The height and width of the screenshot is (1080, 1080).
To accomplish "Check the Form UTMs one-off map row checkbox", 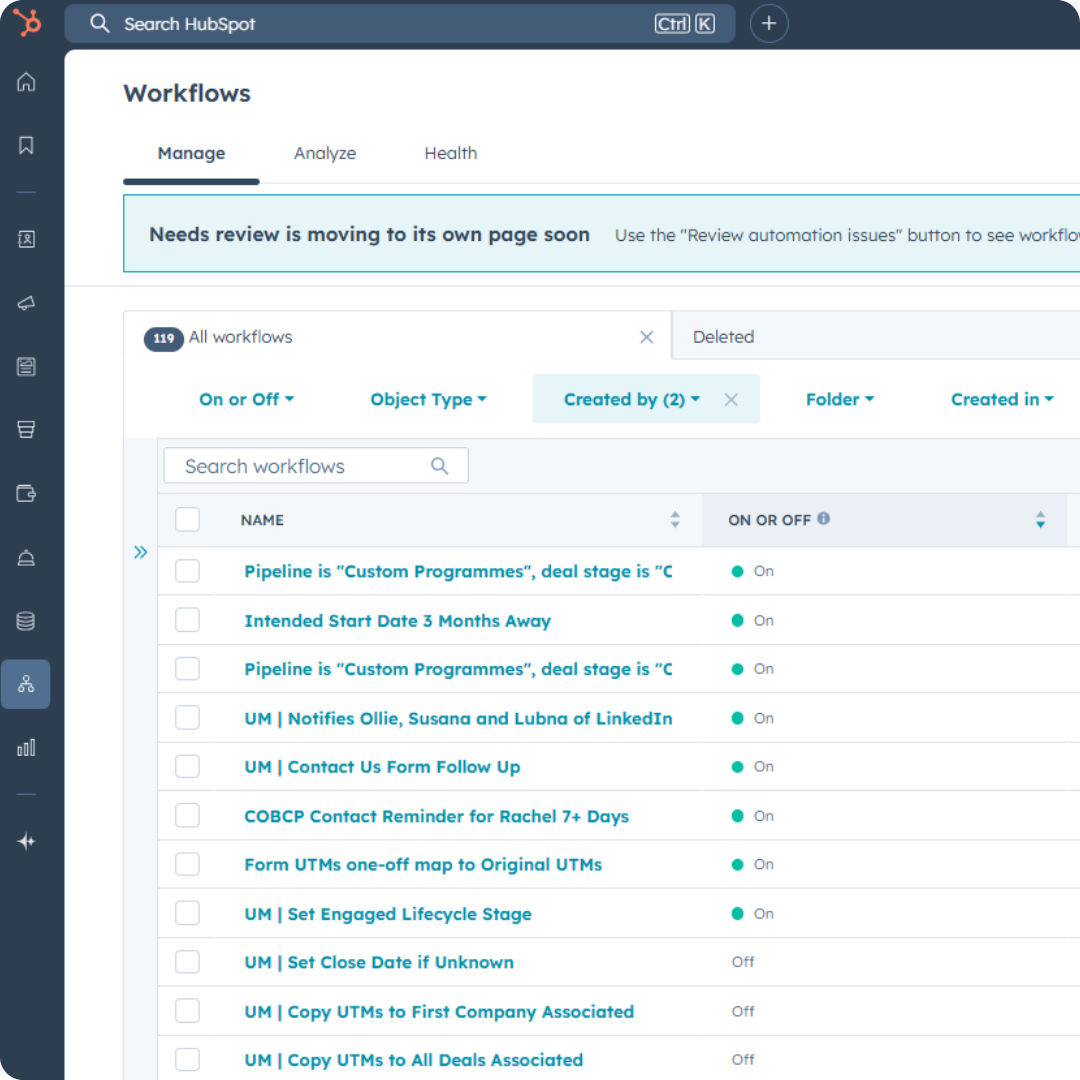I will point(187,864).
